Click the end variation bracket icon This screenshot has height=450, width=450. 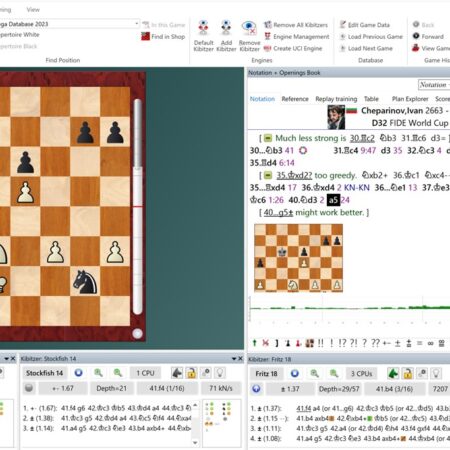(x=277, y=343)
